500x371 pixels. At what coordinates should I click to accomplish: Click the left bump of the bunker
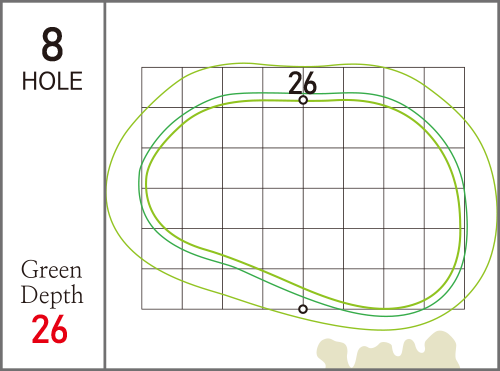pyautogui.click(x=332, y=353)
